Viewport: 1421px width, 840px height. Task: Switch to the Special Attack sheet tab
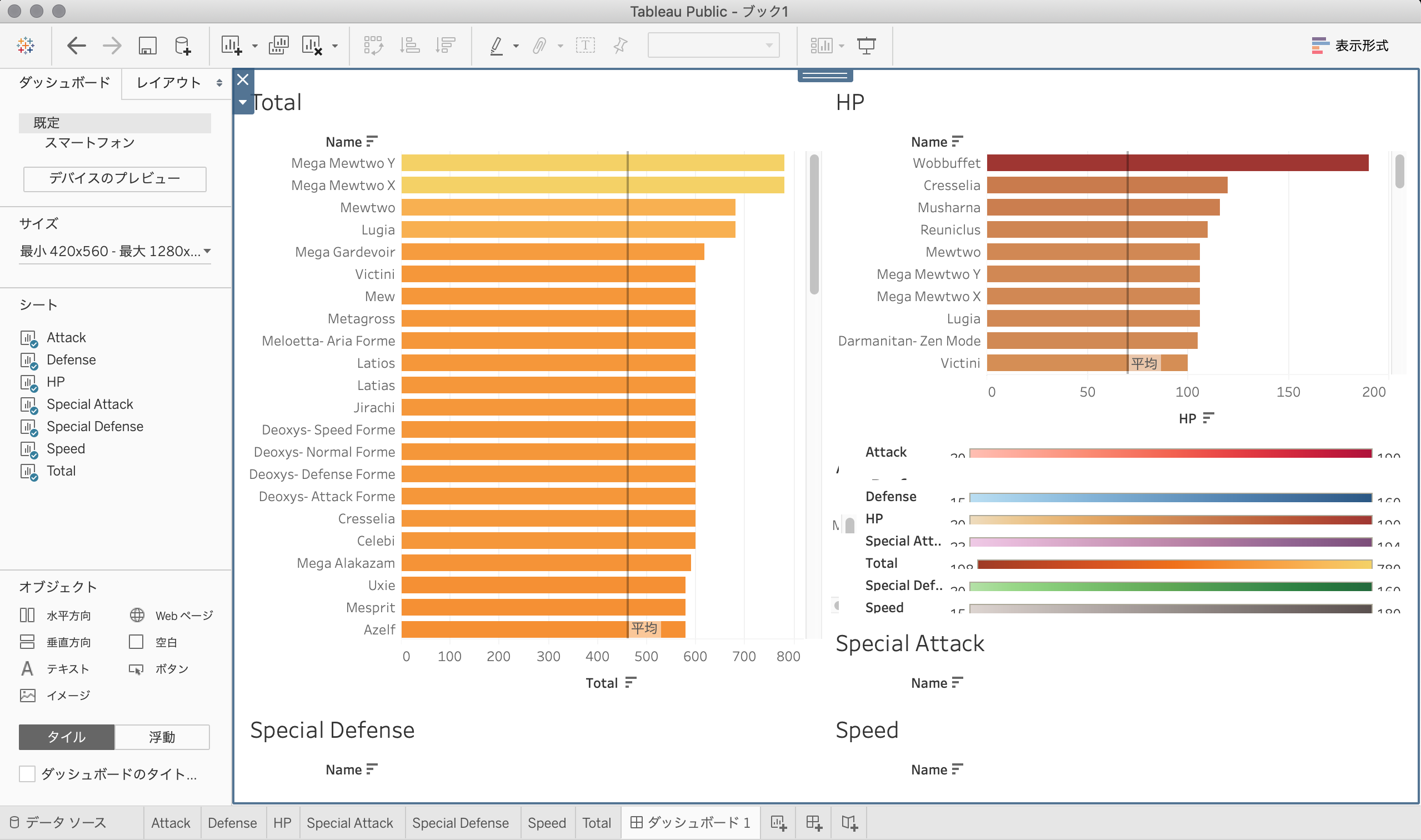349,822
